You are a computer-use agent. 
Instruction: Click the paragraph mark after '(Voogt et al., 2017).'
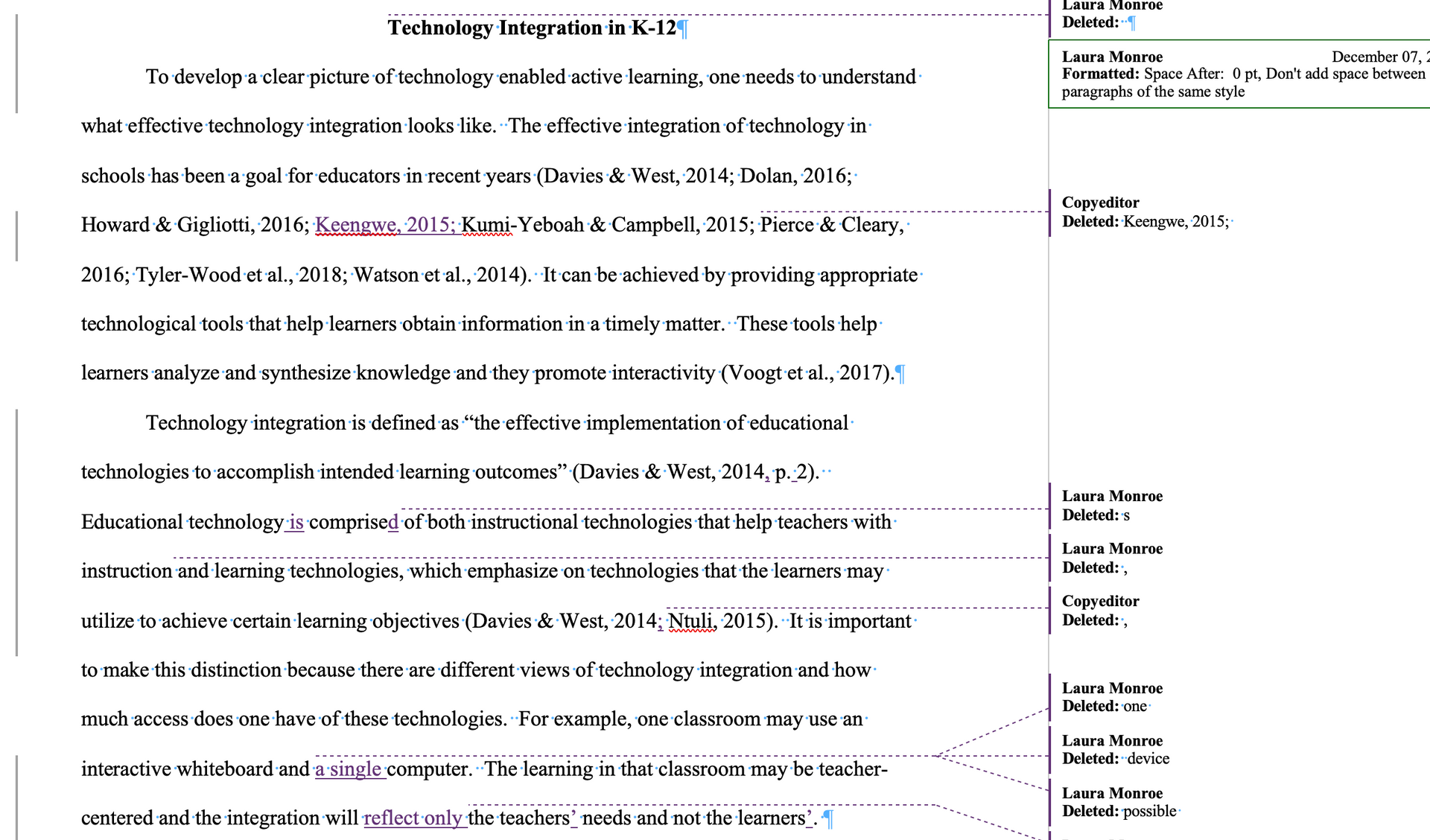coord(900,374)
